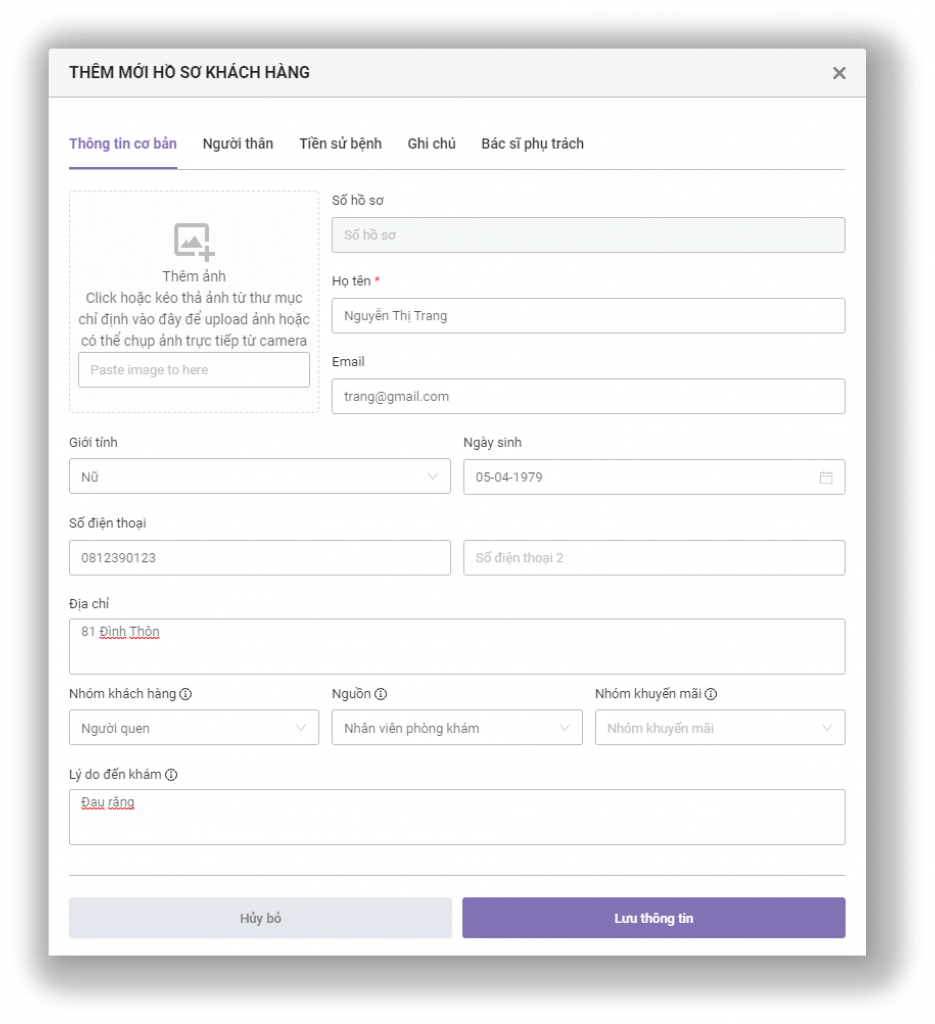Close the Thêm mới hồ sơ dialog
The height and width of the screenshot is (1024, 935).
pyautogui.click(x=839, y=73)
